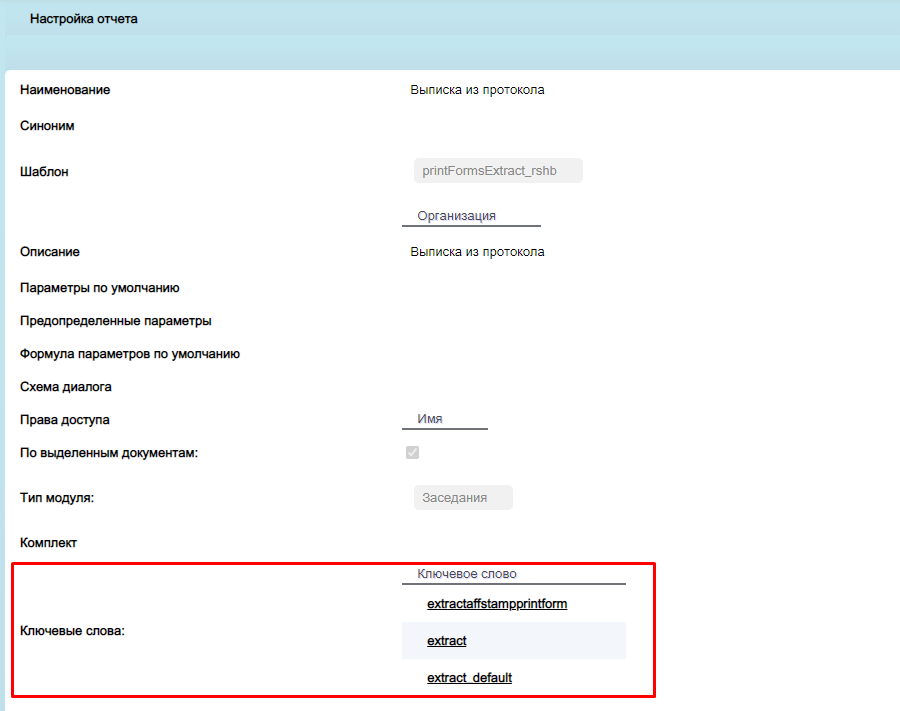Click the 'Ключевое слово' input field

coord(514,574)
